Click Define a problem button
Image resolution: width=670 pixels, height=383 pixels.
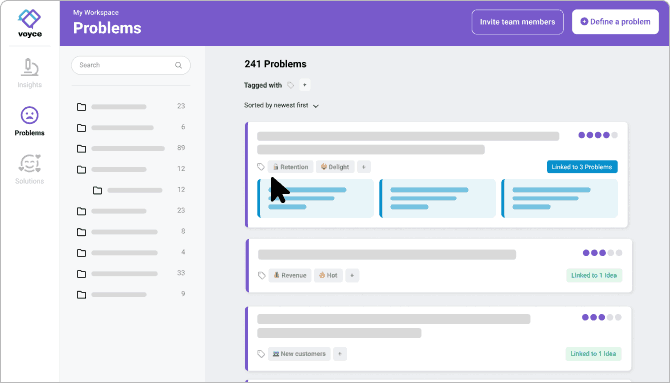[x=615, y=22]
